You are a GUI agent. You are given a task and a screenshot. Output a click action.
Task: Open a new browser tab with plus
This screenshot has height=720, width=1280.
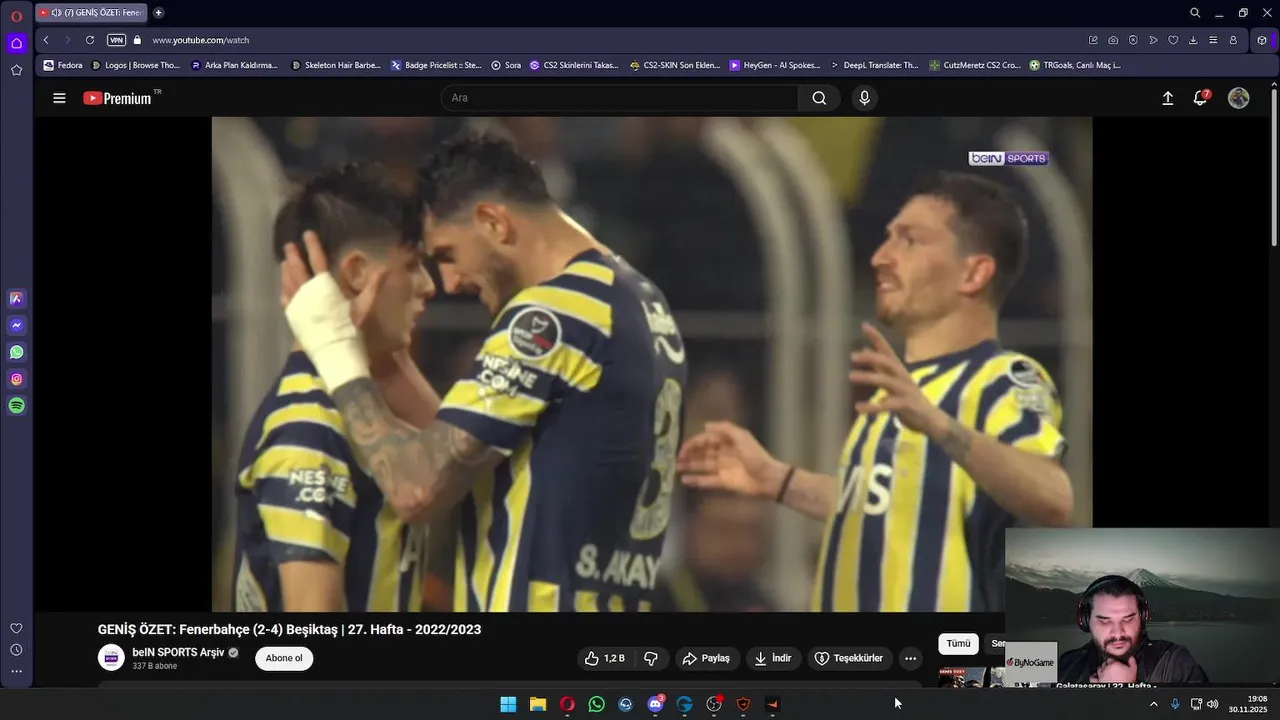158,13
